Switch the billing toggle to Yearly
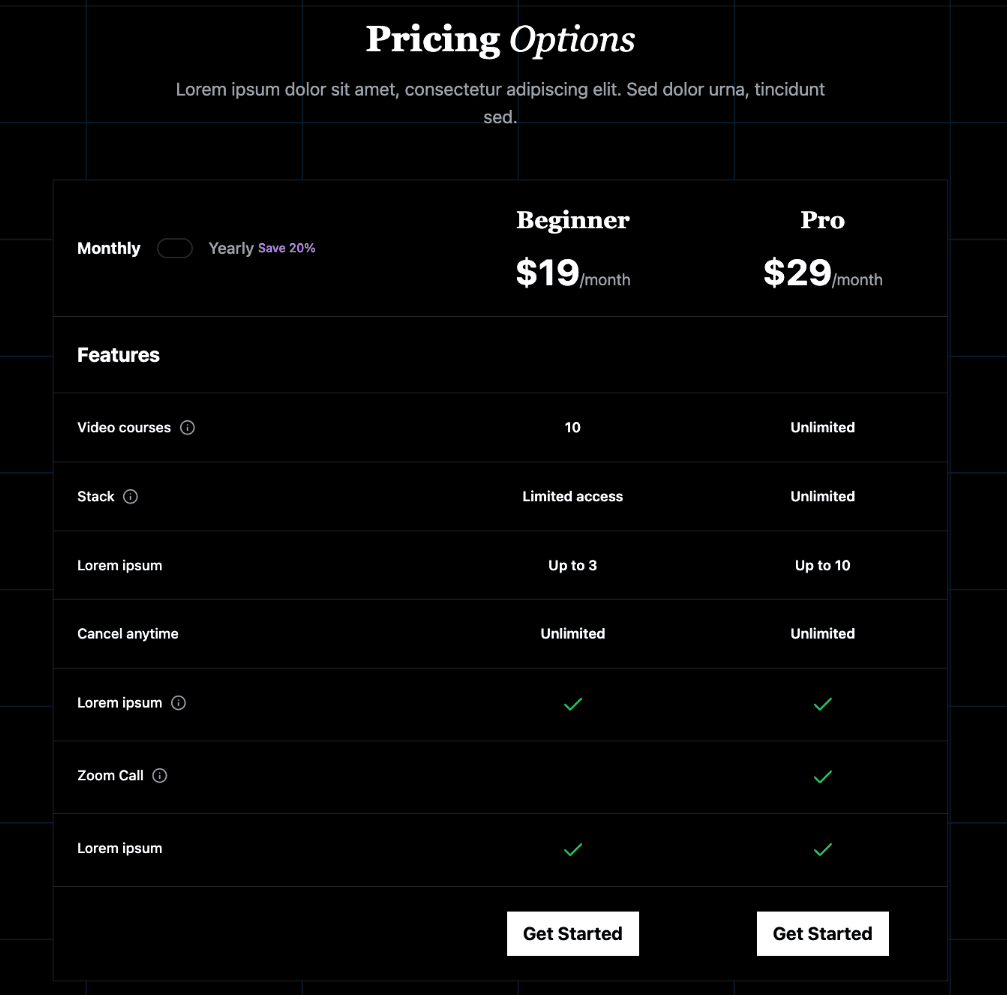Image resolution: width=1007 pixels, height=995 pixels. (175, 248)
